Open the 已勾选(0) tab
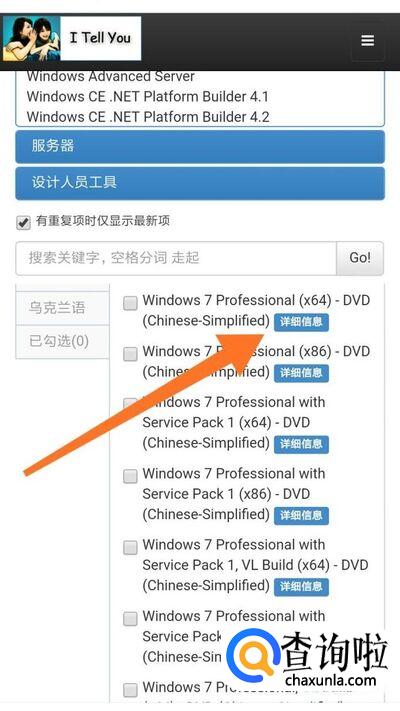400x711 pixels. 63,341
